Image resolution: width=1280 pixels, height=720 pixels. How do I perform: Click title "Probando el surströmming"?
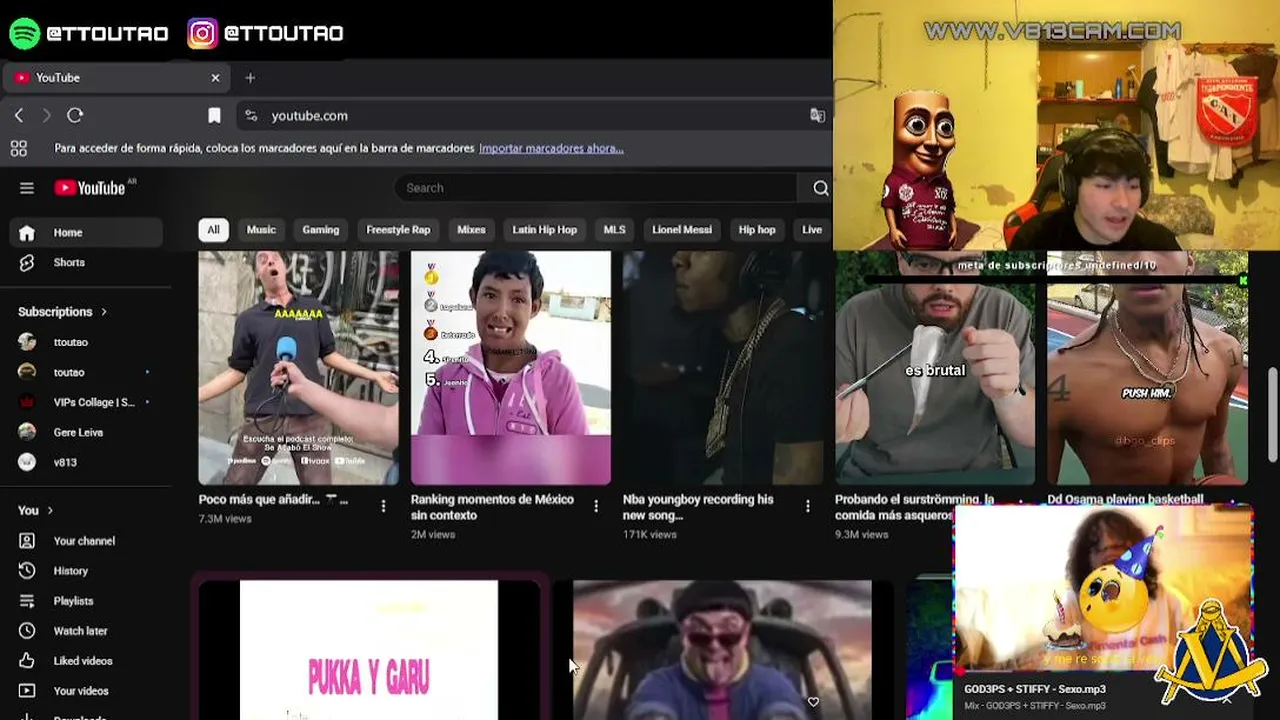tap(915, 507)
